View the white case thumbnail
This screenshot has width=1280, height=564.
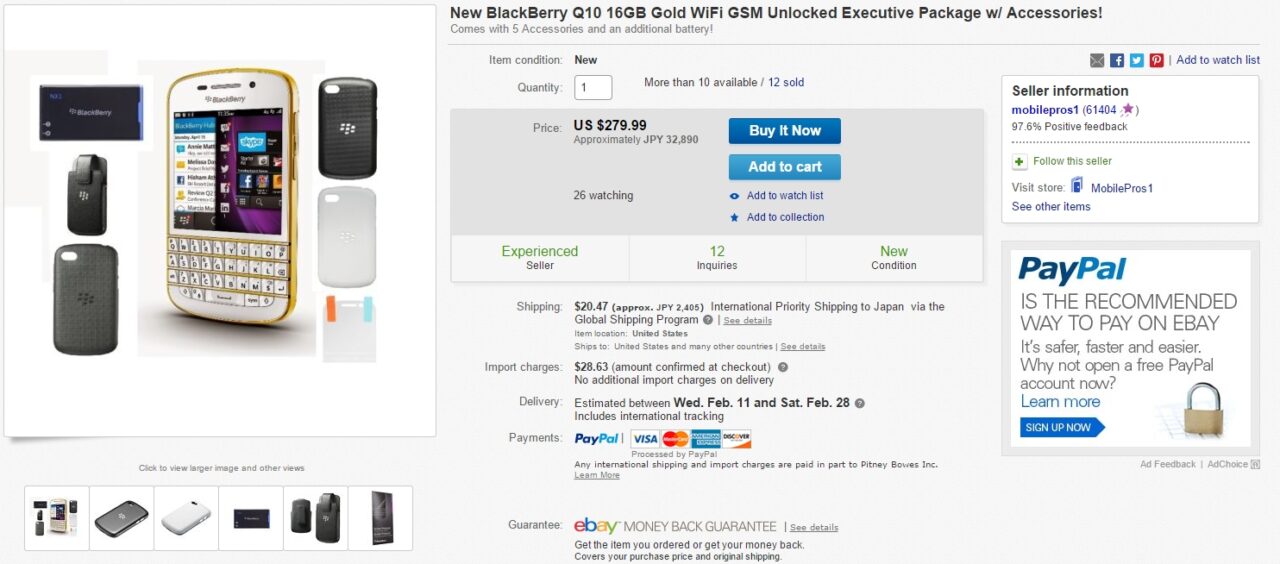(x=186, y=518)
